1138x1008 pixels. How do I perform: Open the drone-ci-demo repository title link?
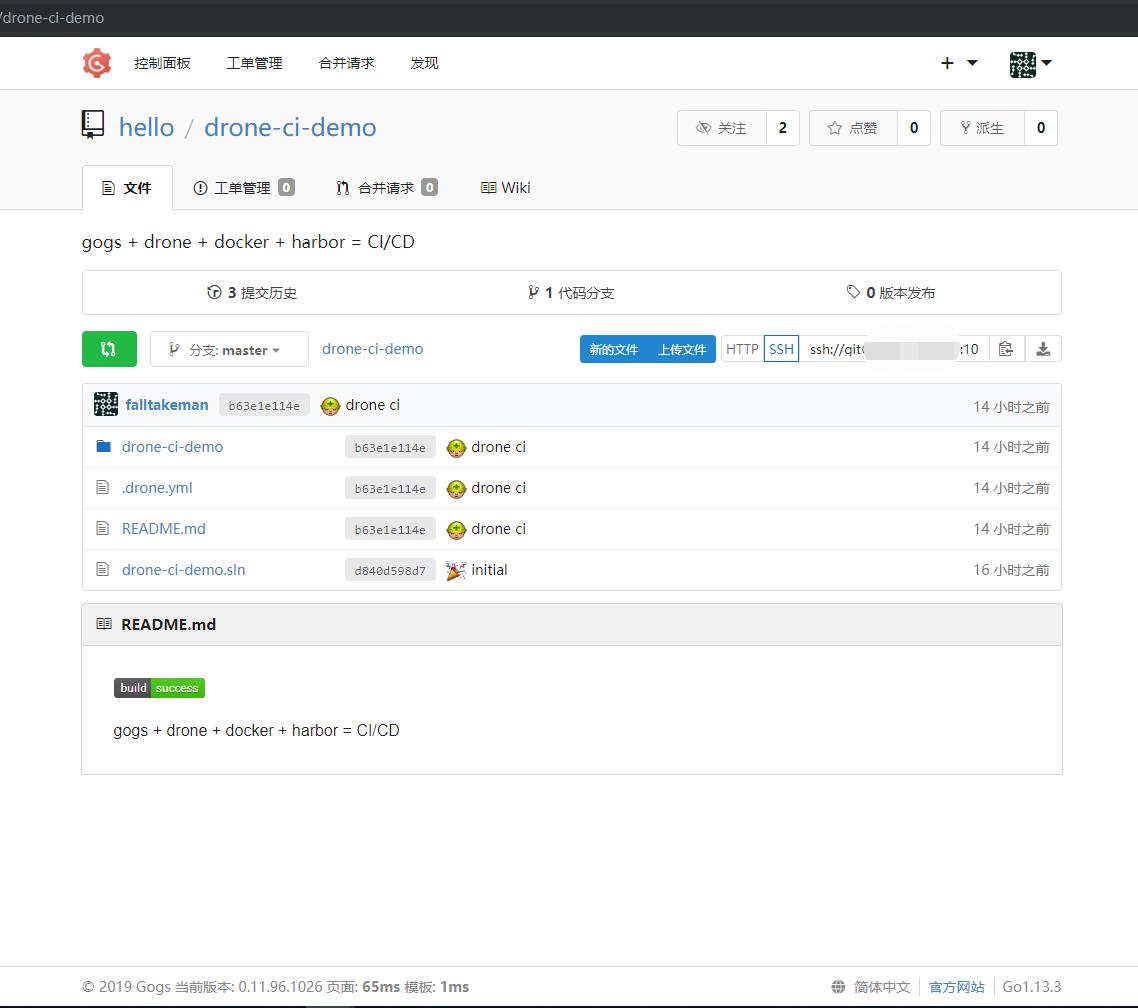click(x=290, y=128)
